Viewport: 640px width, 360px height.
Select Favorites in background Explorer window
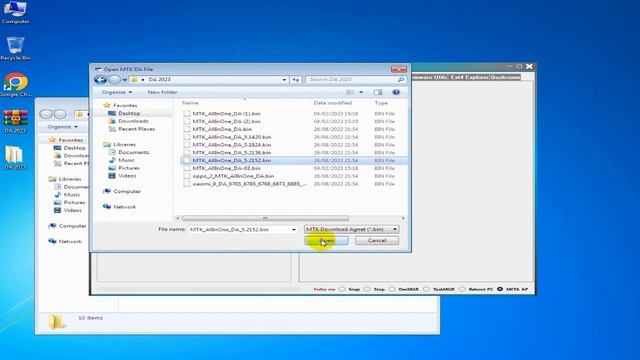[66, 140]
